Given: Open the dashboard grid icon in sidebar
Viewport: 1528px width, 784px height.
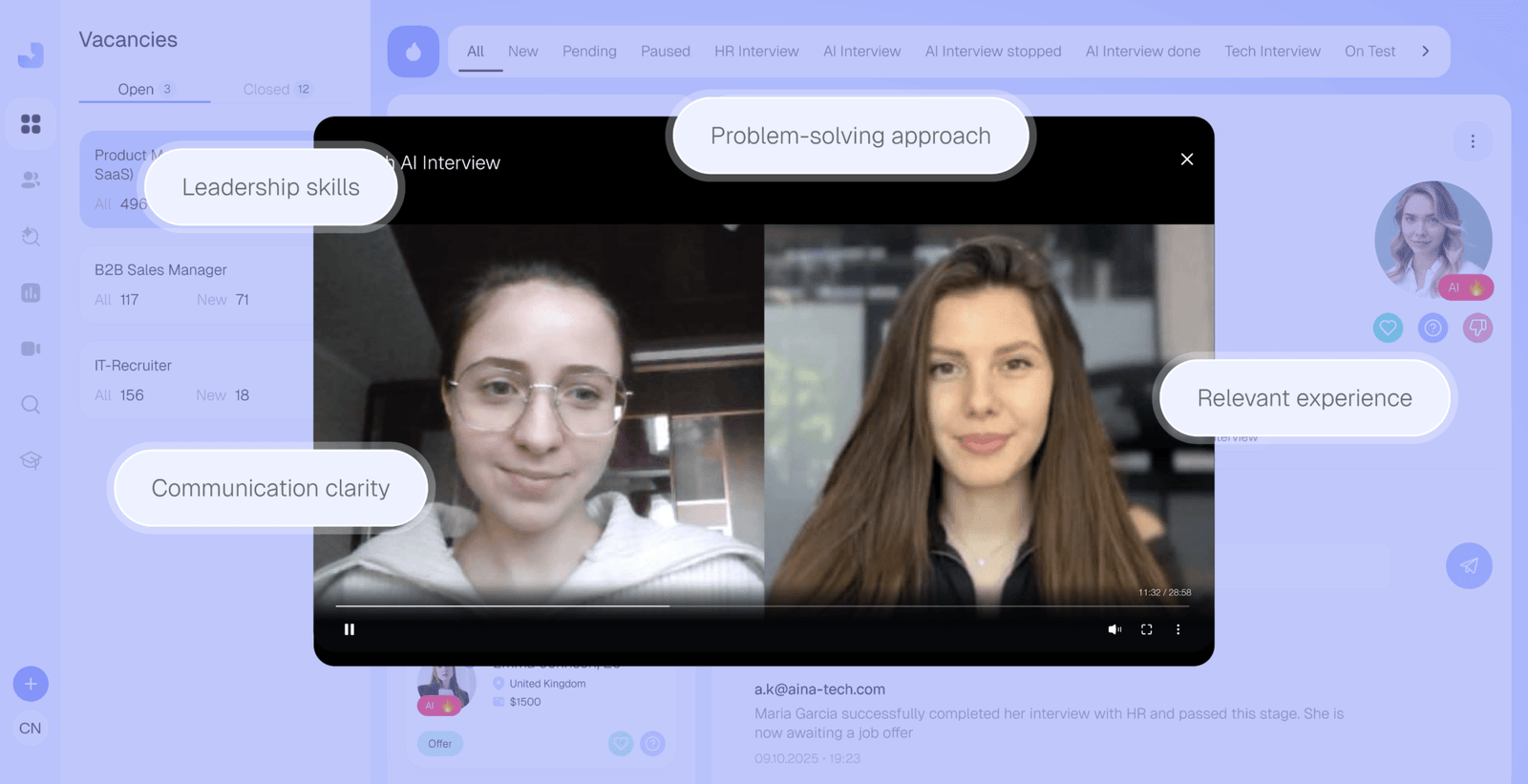Looking at the screenshot, I should tap(31, 124).
